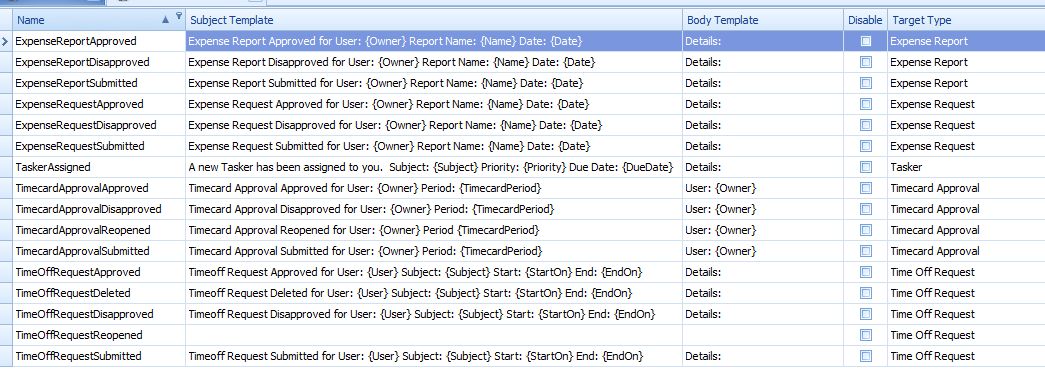Select the ExpenseRequestApproved name cell
The image size is (1045, 373).
(x=99, y=104)
